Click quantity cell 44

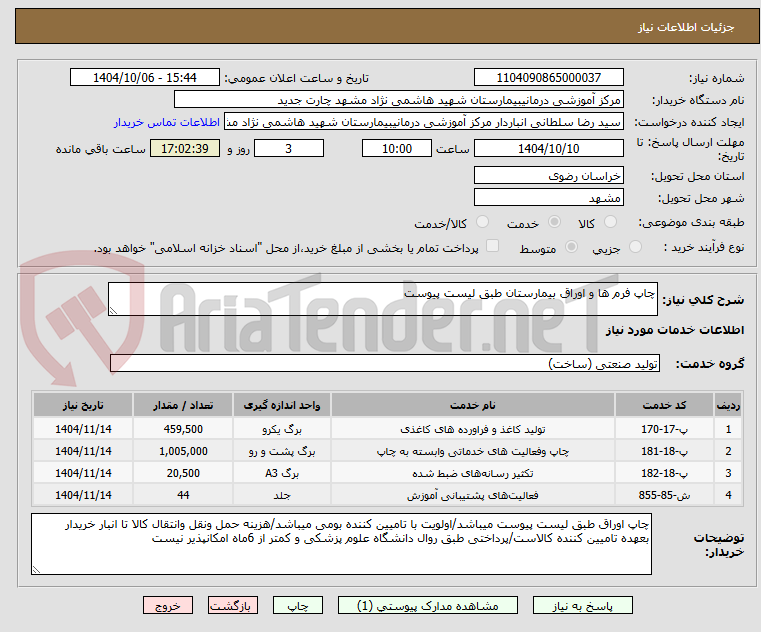(183, 495)
